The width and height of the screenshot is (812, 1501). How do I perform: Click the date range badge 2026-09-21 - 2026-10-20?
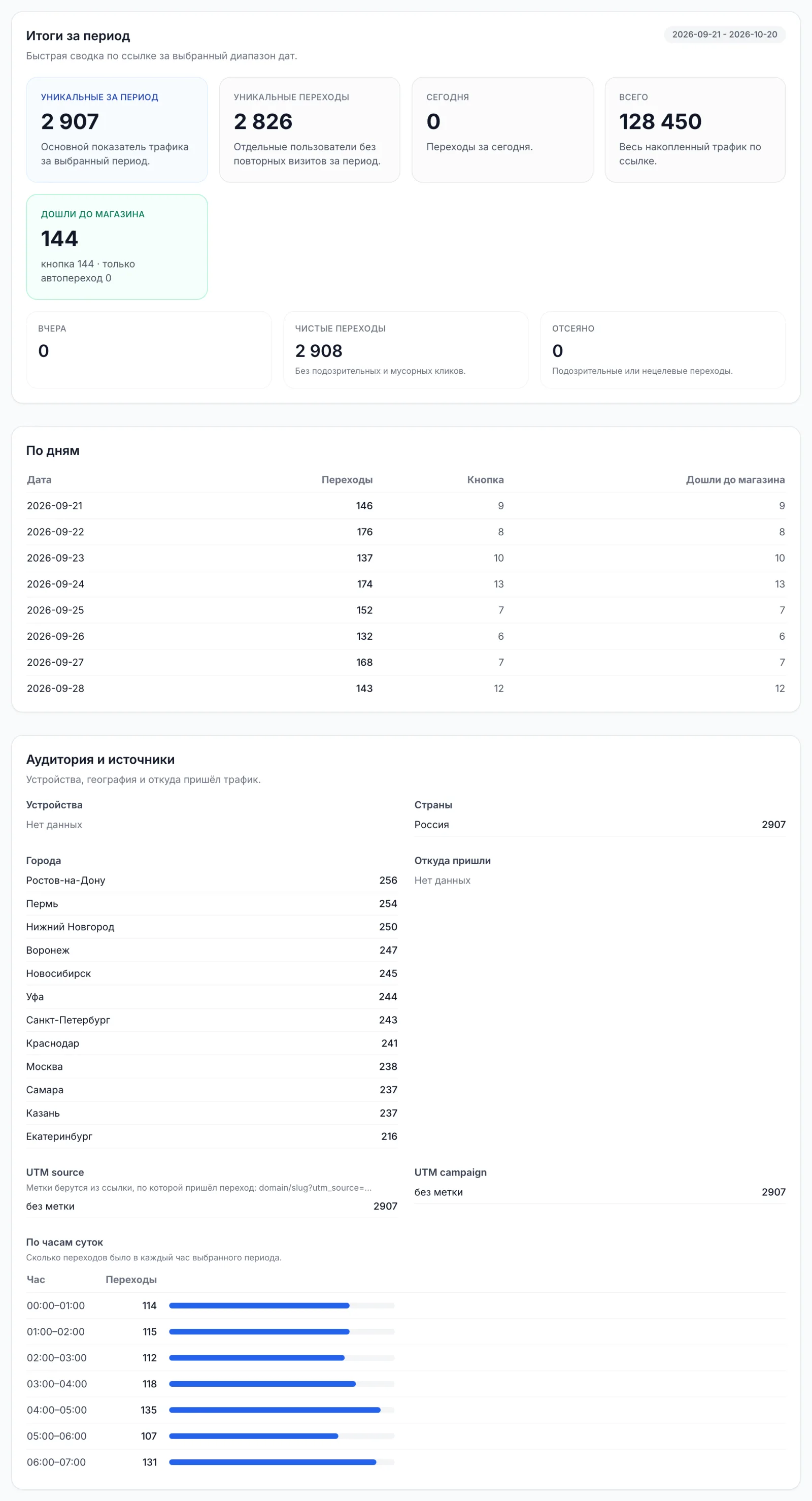pos(724,35)
